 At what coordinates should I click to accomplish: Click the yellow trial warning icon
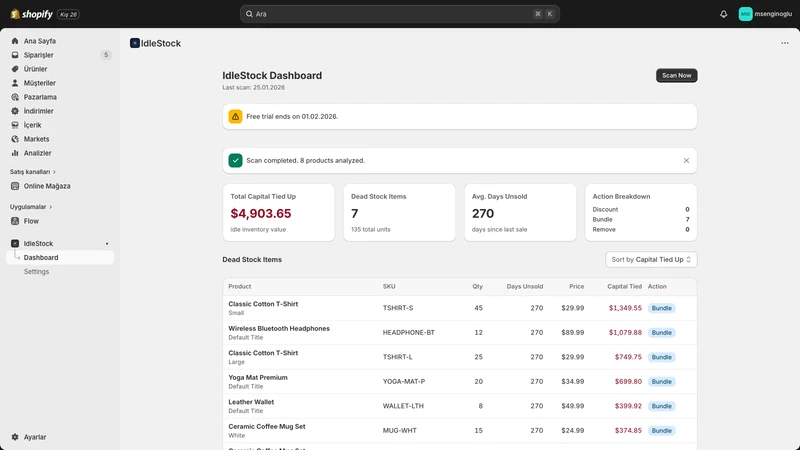235,116
